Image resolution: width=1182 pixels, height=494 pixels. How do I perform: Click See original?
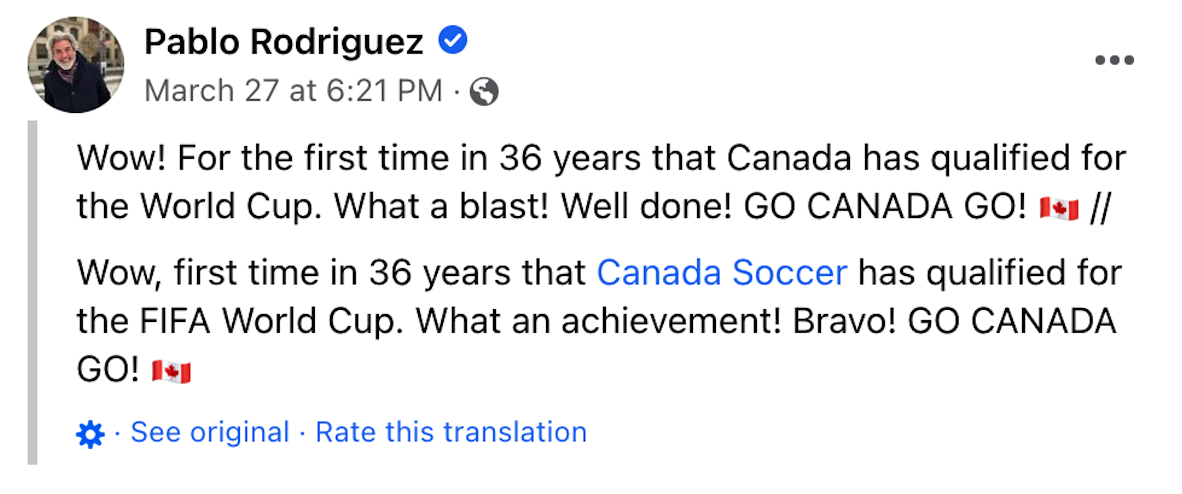point(210,433)
